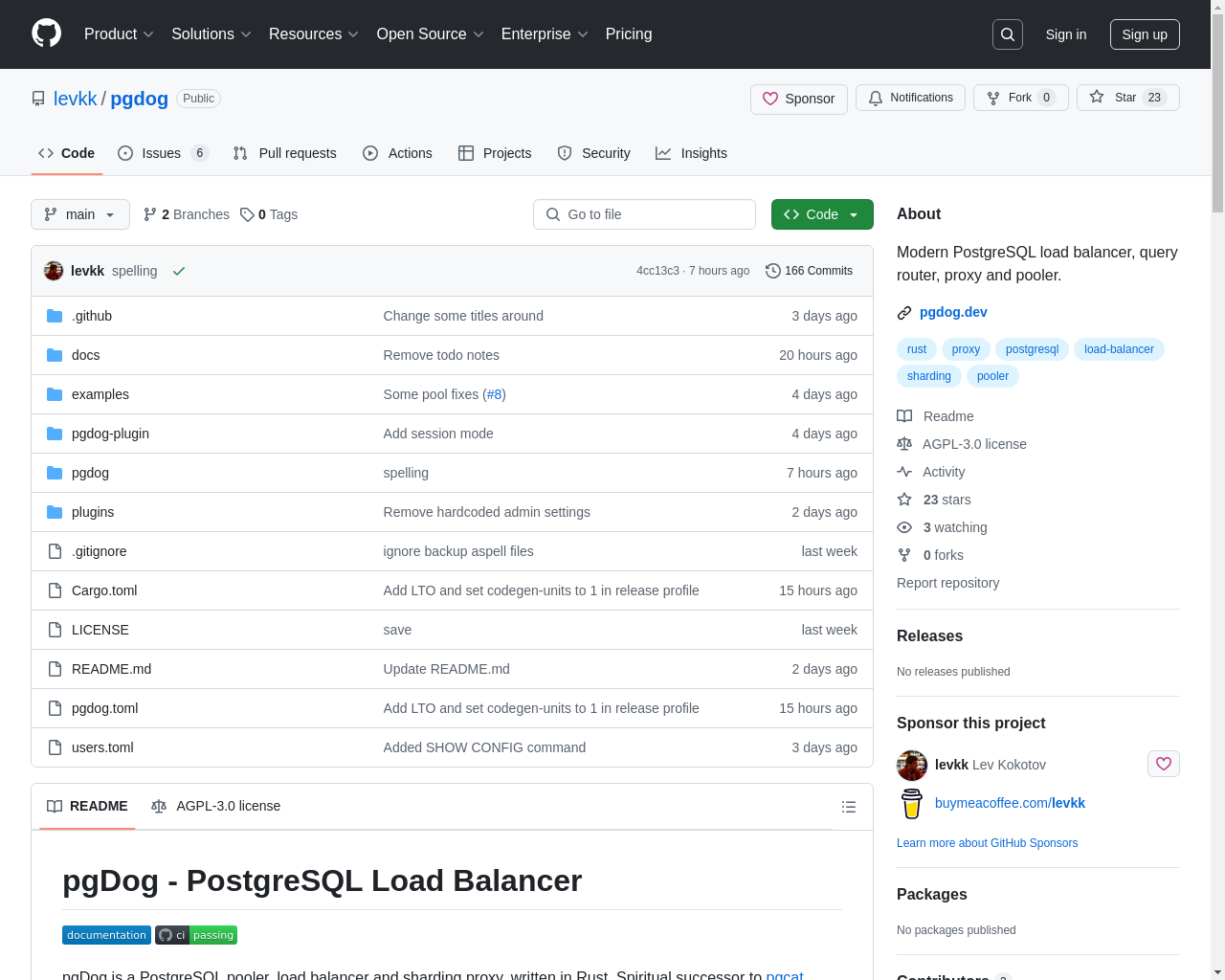Click Learn more about GitHub Sponsors

987,843
